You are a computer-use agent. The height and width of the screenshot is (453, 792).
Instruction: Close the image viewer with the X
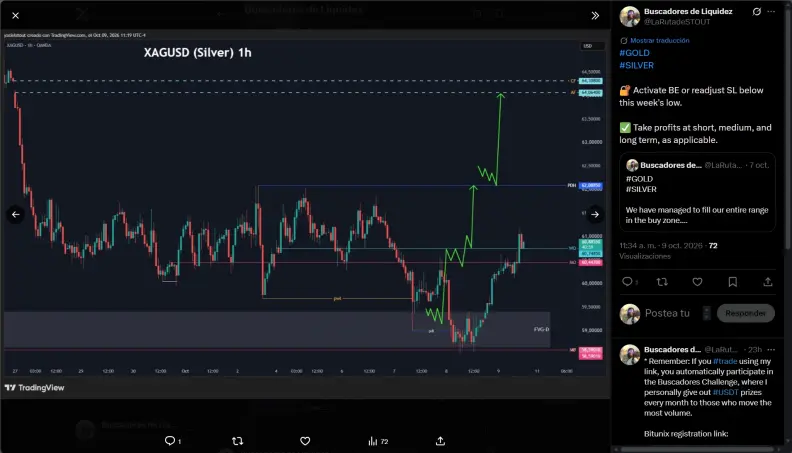pos(16,16)
